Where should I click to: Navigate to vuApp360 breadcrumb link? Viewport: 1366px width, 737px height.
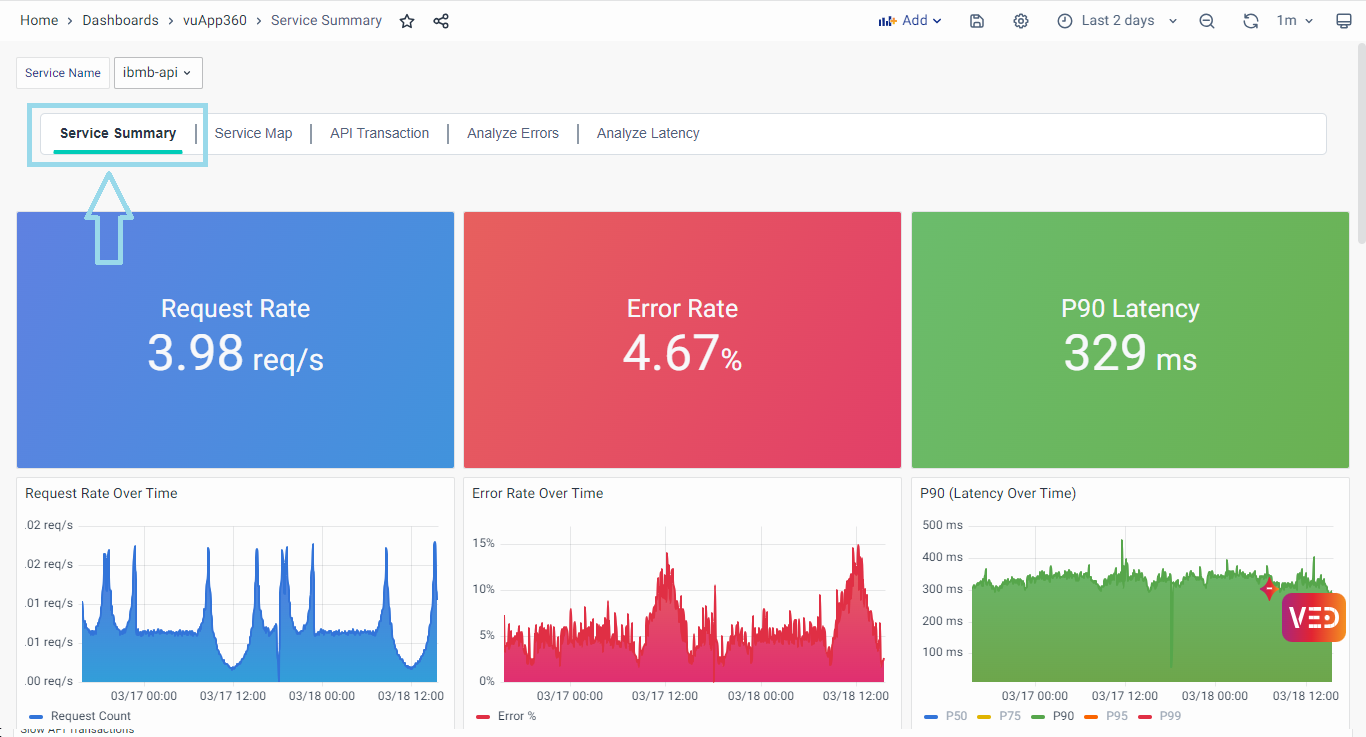point(214,21)
